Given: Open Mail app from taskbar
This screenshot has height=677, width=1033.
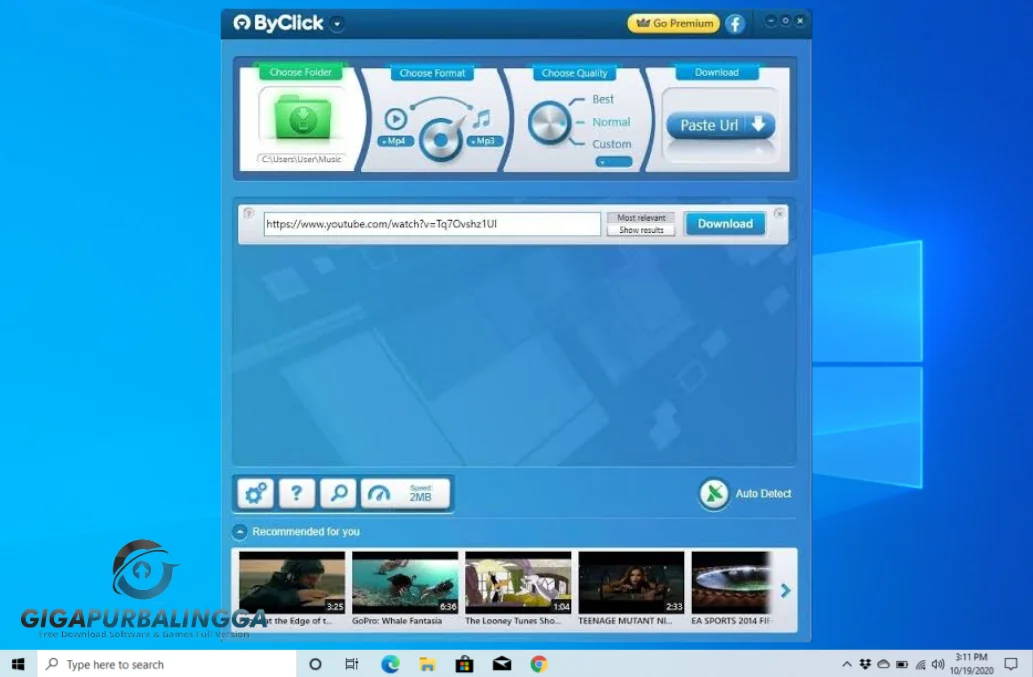Looking at the screenshot, I should [x=502, y=664].
